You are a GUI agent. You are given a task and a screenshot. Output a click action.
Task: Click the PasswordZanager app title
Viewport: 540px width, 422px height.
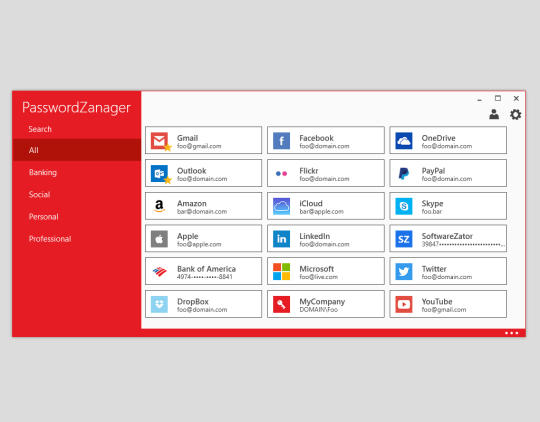pos(76,107)
